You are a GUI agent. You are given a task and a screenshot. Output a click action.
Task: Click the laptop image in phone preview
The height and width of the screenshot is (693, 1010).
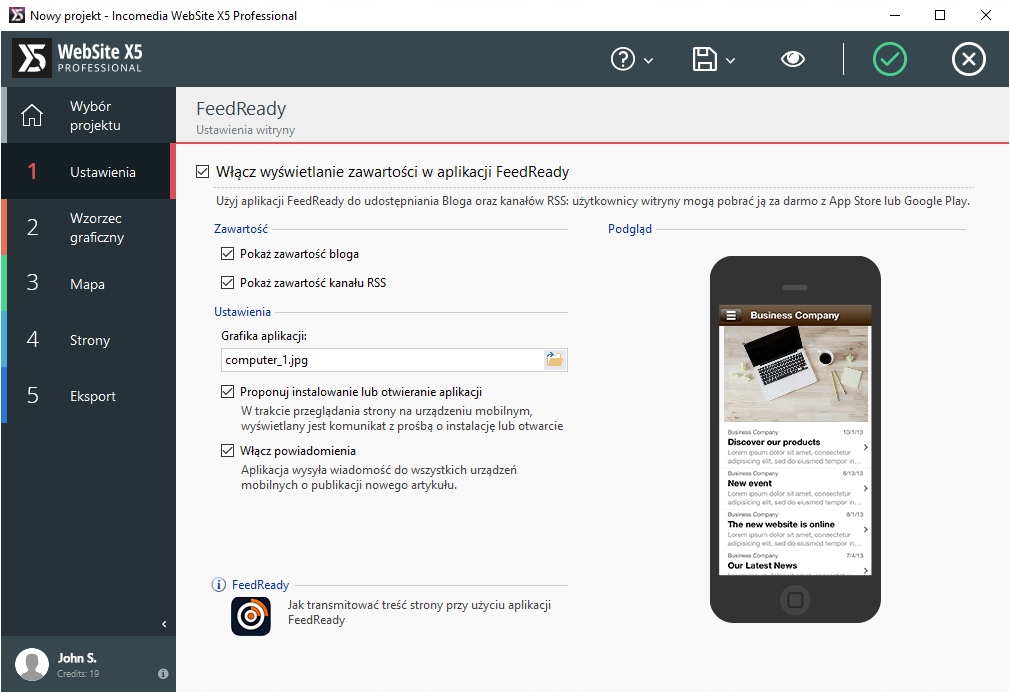click(x=796, y=373)
